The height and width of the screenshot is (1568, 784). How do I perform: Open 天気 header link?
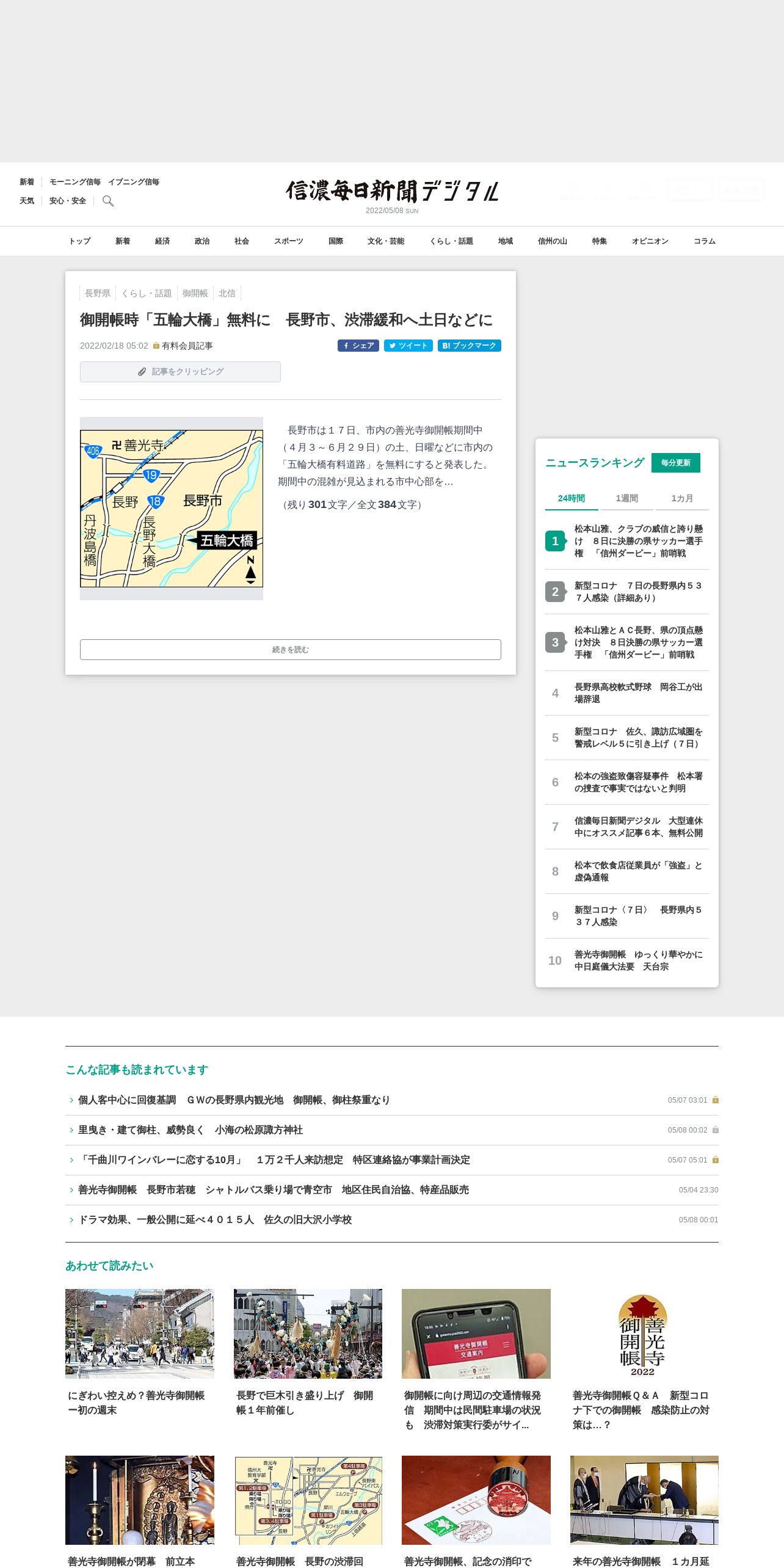click(27, 201)
